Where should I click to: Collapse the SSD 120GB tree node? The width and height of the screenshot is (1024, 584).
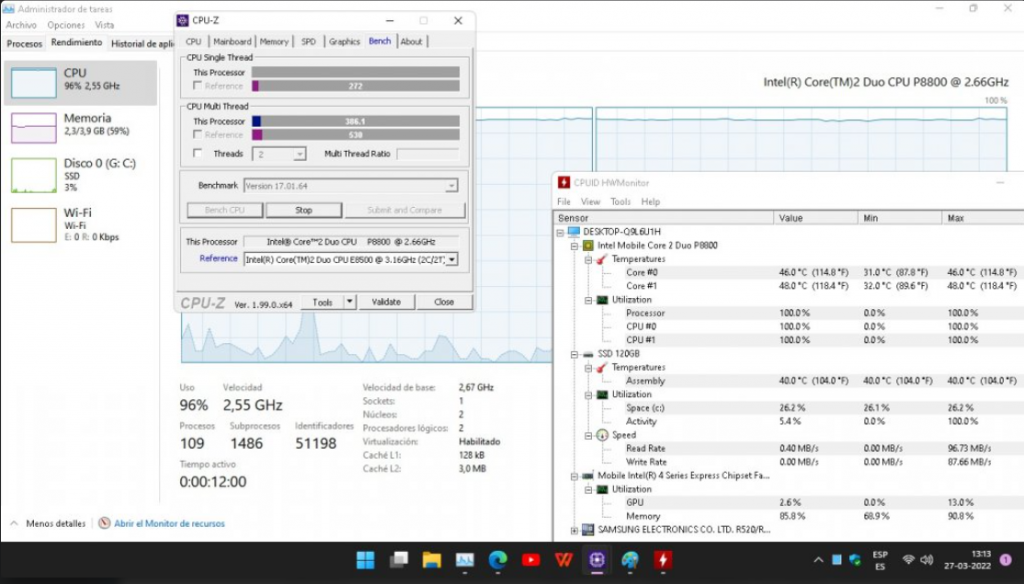click(574, 354)
